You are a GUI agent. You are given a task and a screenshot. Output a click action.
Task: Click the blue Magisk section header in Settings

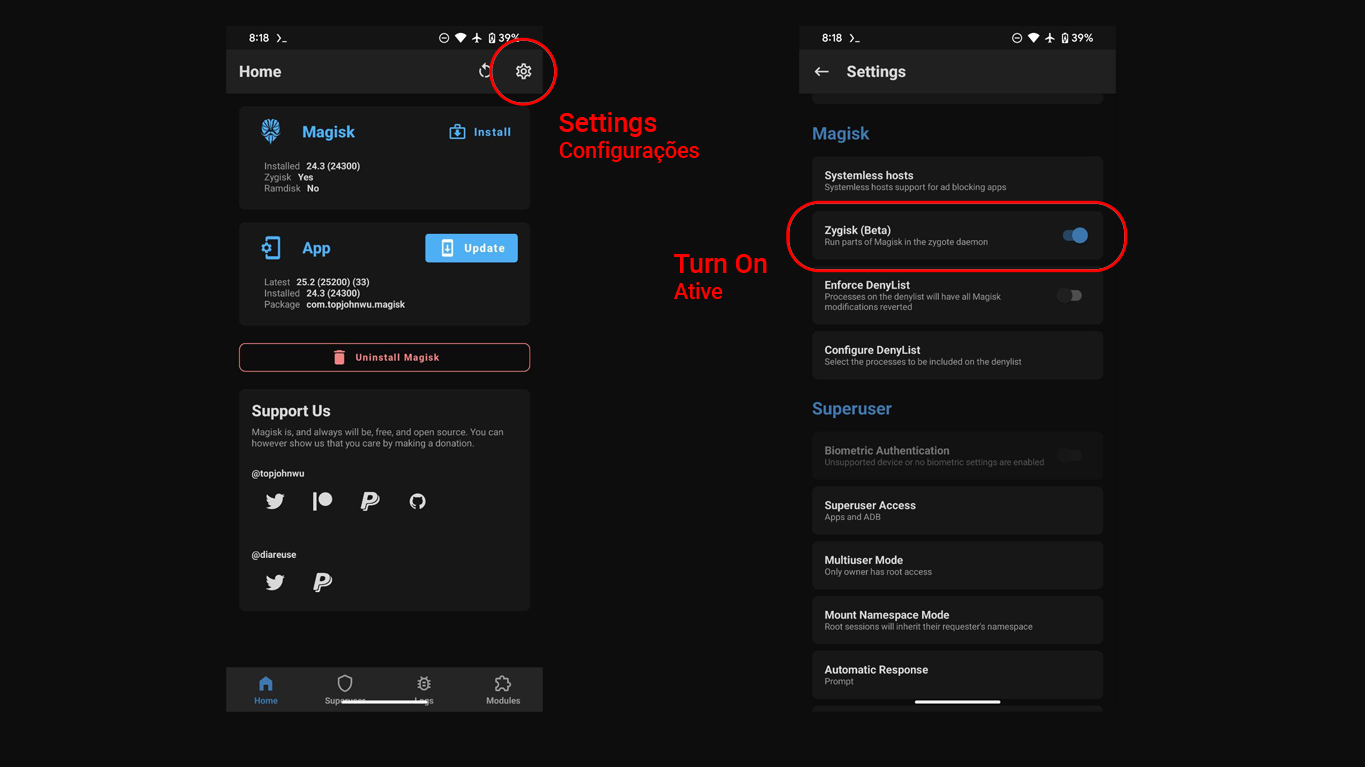coord(840,134)
